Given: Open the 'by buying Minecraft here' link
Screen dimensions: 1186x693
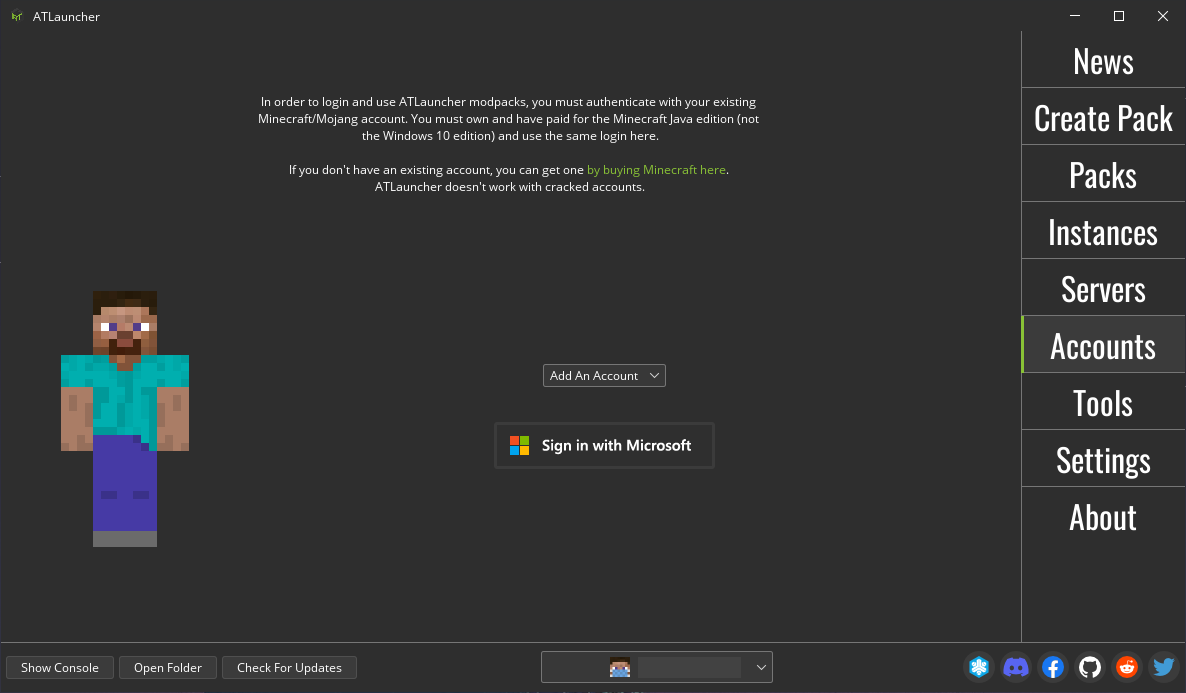Looking at the screenshot, I should coord(656,169).
